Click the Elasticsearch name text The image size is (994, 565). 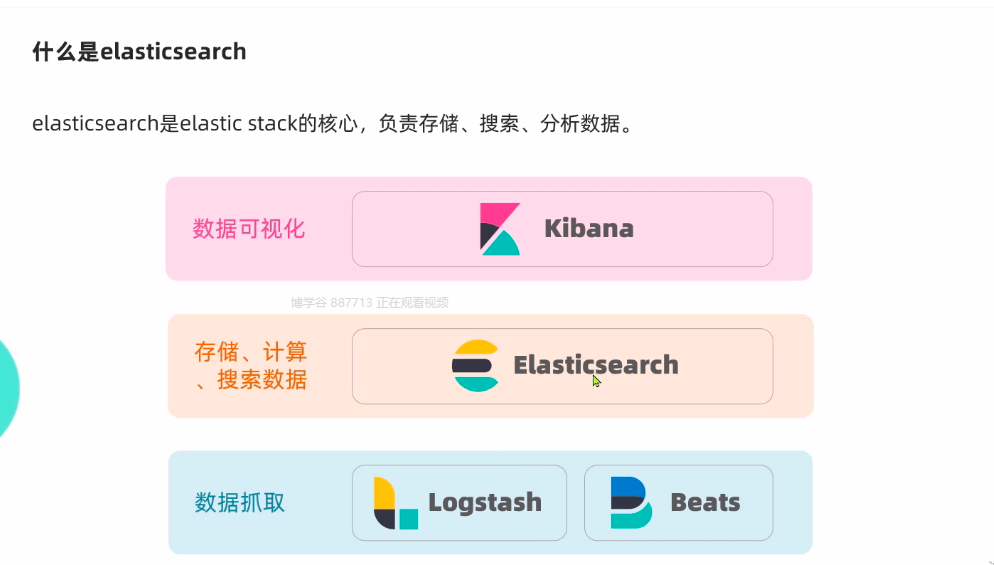click(x=596, y=365)
